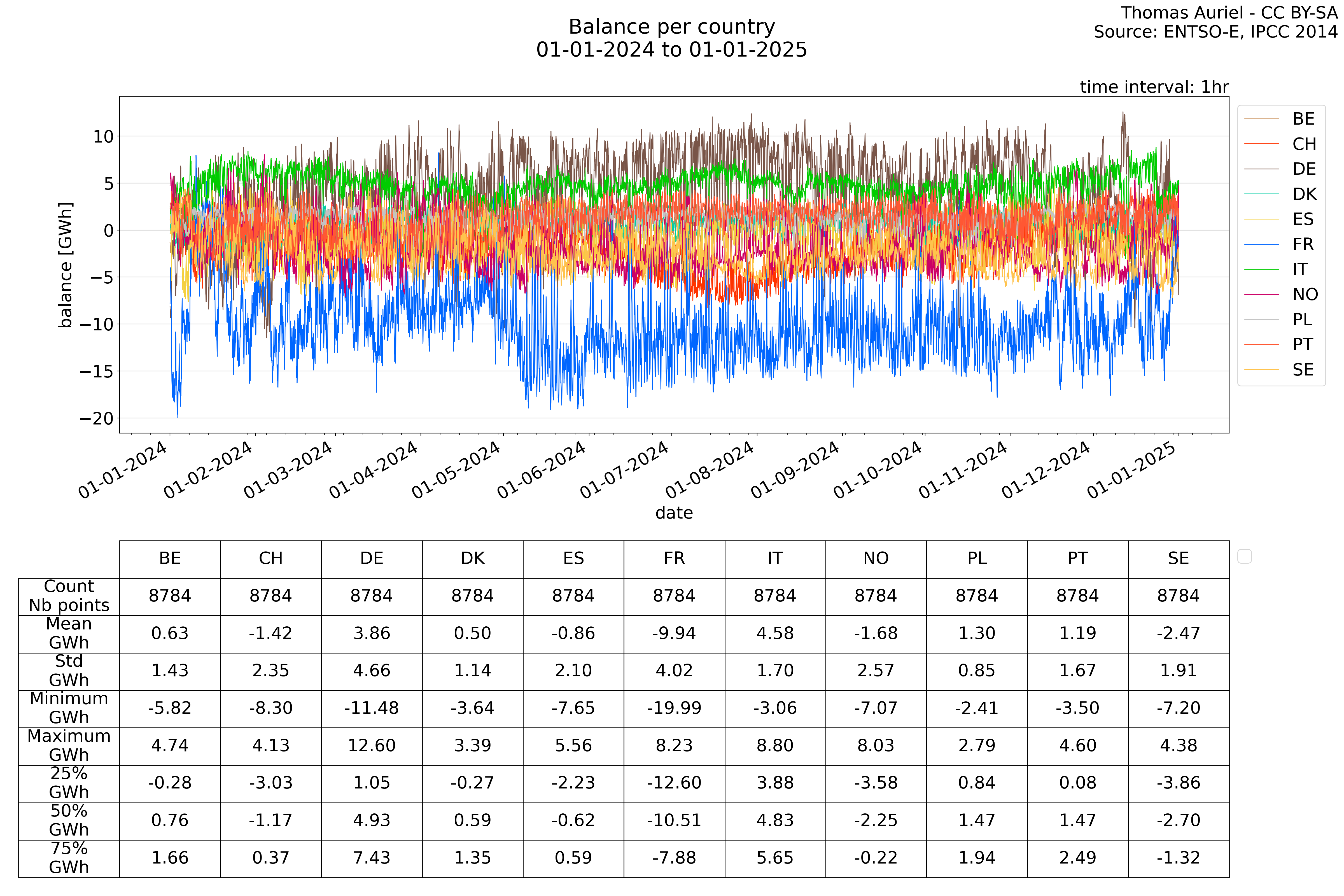Click the IT green legend line

[1261, 269]
